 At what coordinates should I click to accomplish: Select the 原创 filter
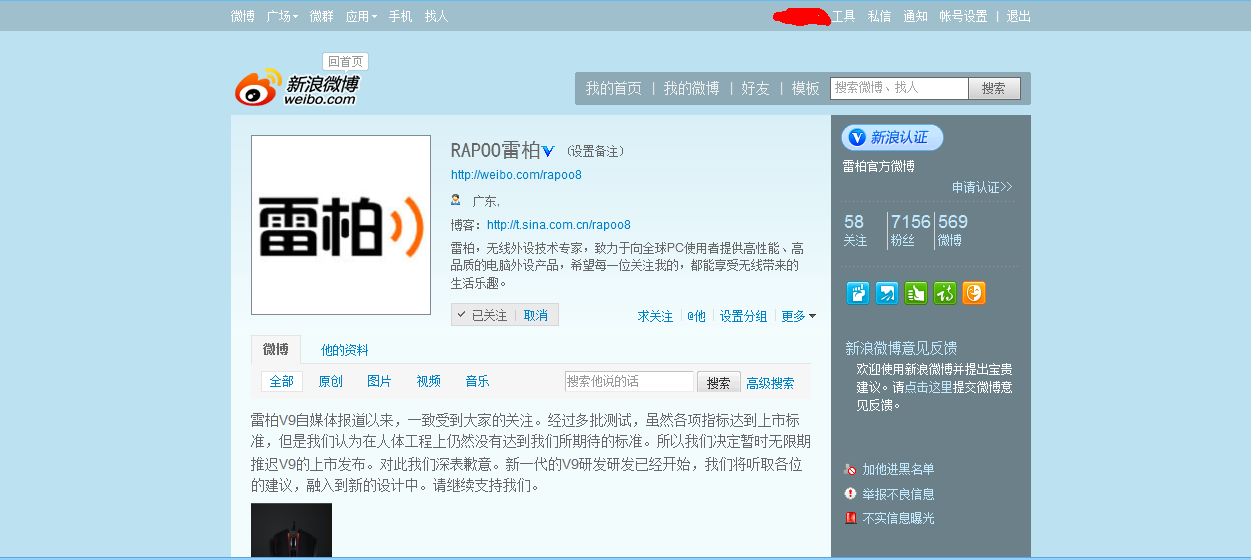tap(331, 381)
